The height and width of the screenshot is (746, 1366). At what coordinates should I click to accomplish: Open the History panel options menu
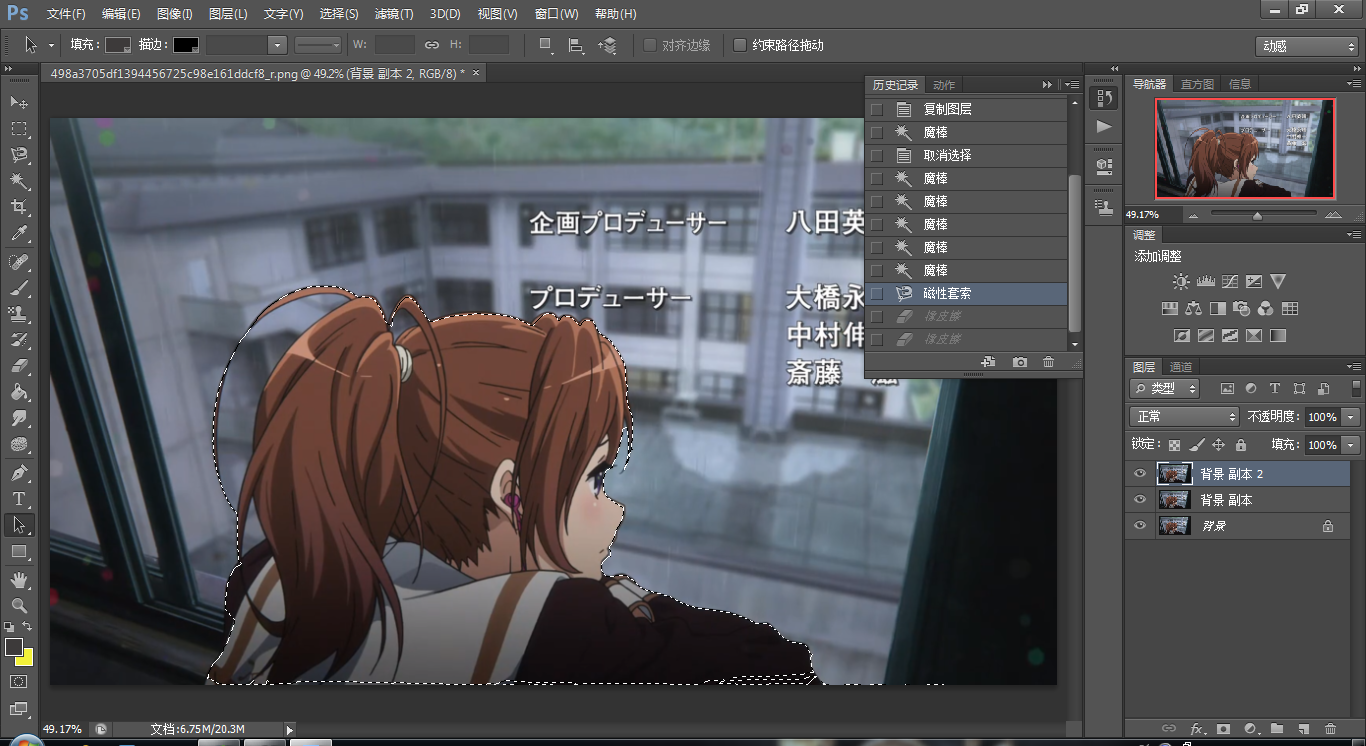[1072, 85]
